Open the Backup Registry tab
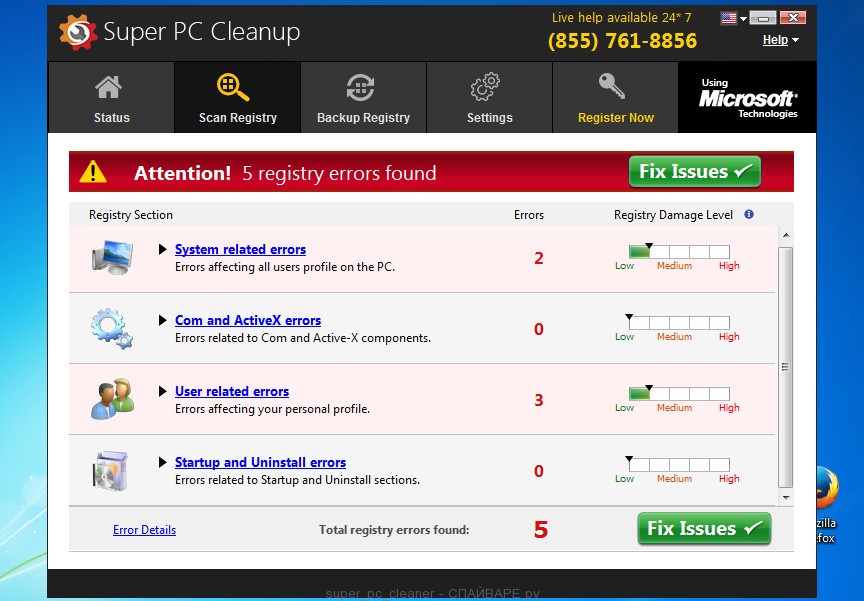This screenshot has width=864, height=601. 363,98
